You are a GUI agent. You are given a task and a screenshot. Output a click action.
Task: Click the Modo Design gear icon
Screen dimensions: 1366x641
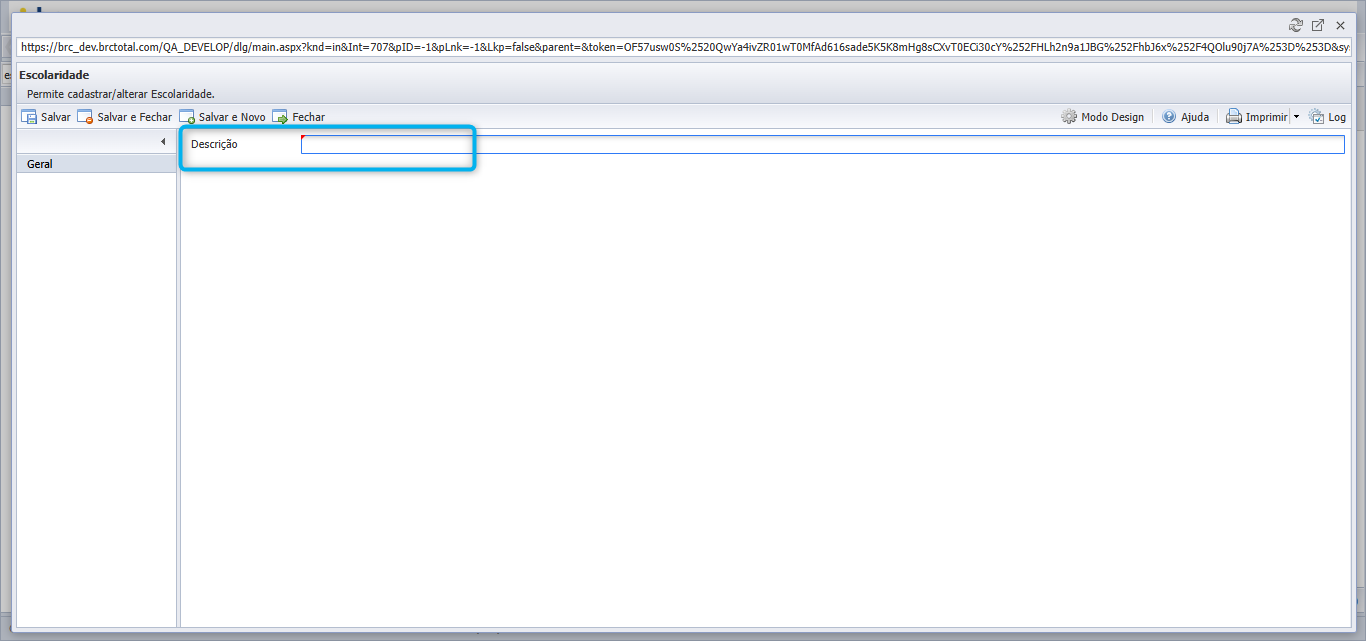point(1069,117)
